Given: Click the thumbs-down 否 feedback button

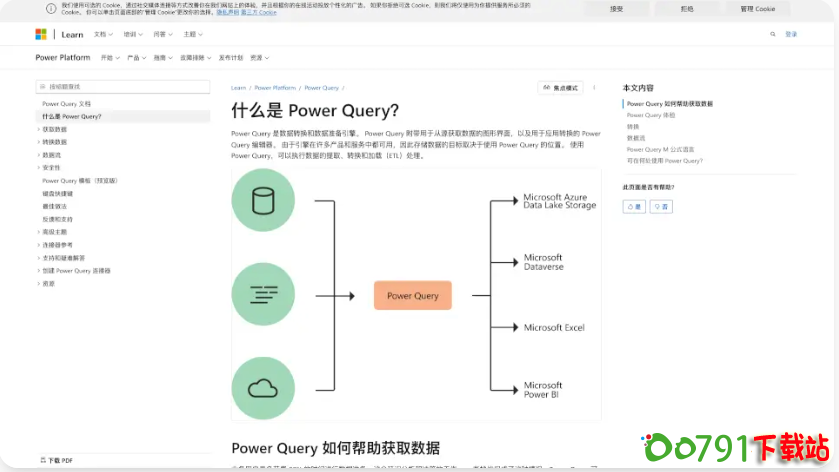Looking at the screenshot, I should coord(661,206).
